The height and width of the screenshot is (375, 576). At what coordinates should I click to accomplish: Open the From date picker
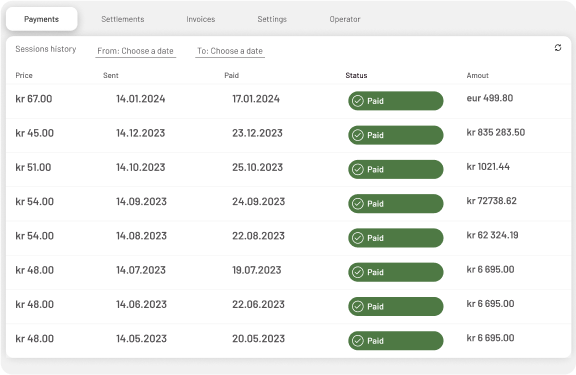tap(136, 51)
